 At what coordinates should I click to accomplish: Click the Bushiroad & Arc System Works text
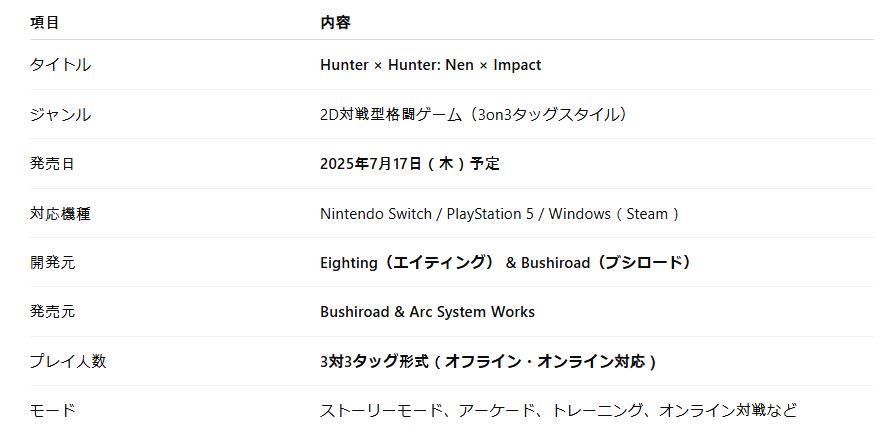click(x=427, y=312)
